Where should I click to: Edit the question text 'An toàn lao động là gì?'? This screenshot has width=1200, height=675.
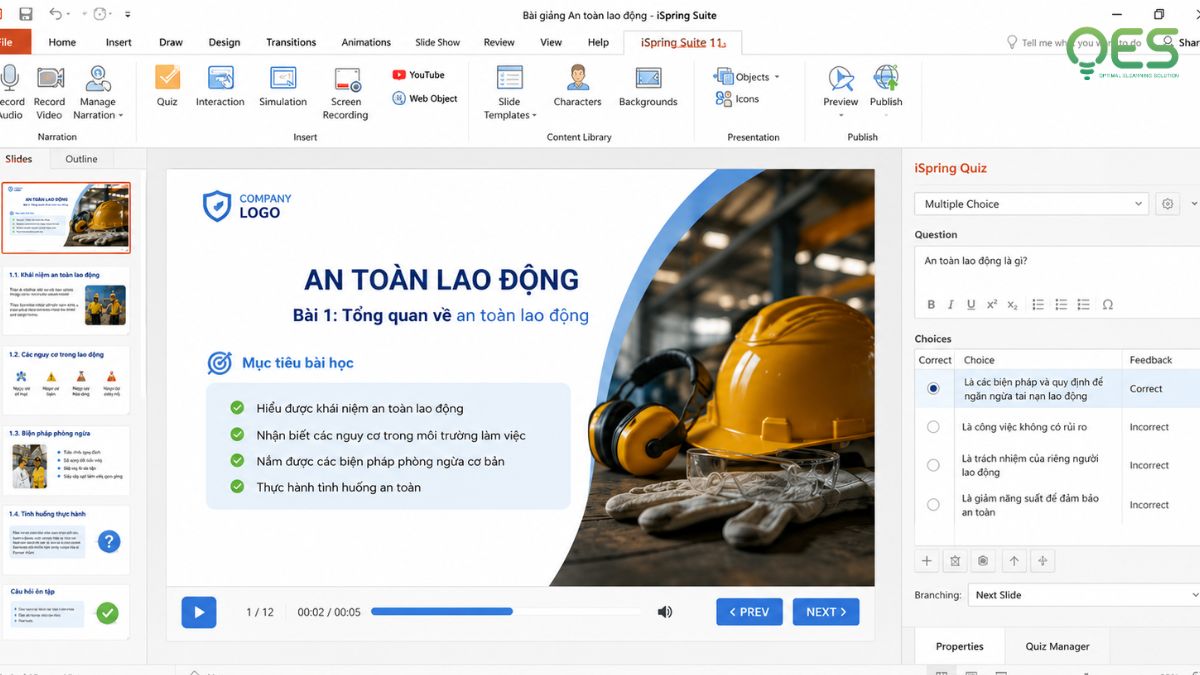pos(976,261)
